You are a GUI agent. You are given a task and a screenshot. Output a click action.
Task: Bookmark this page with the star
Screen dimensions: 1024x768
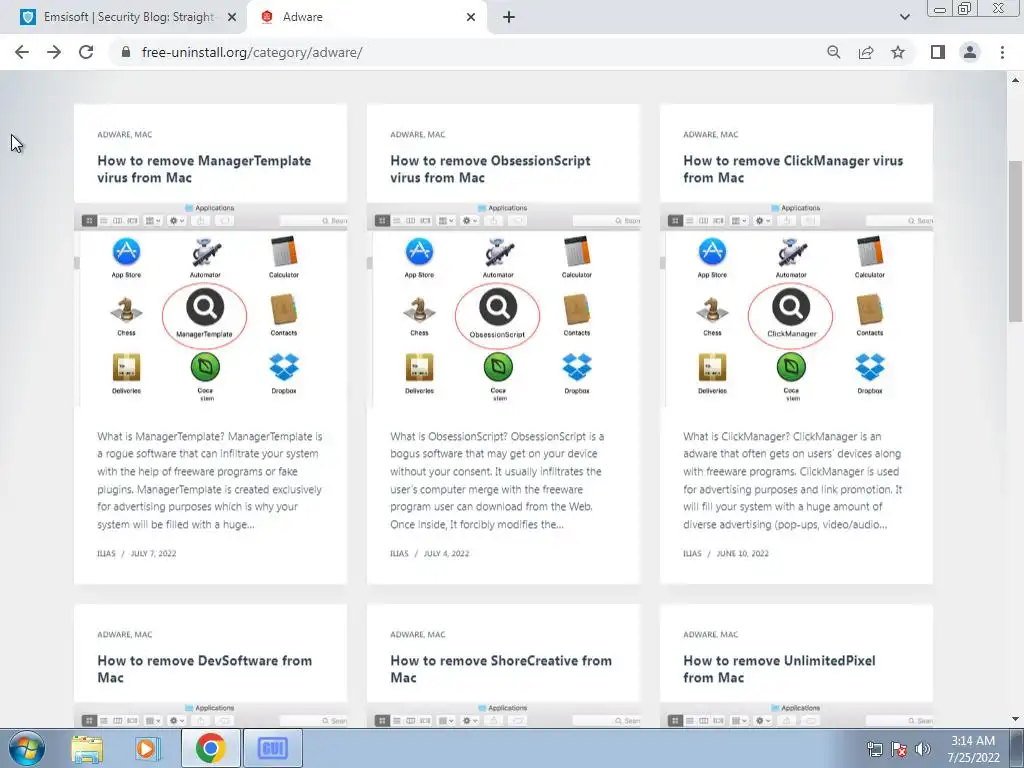[x=898, y=52]
